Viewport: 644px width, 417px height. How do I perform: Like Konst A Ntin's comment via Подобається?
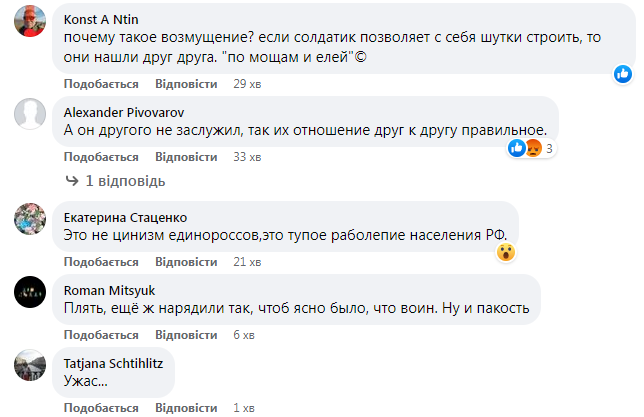(101, 83)
